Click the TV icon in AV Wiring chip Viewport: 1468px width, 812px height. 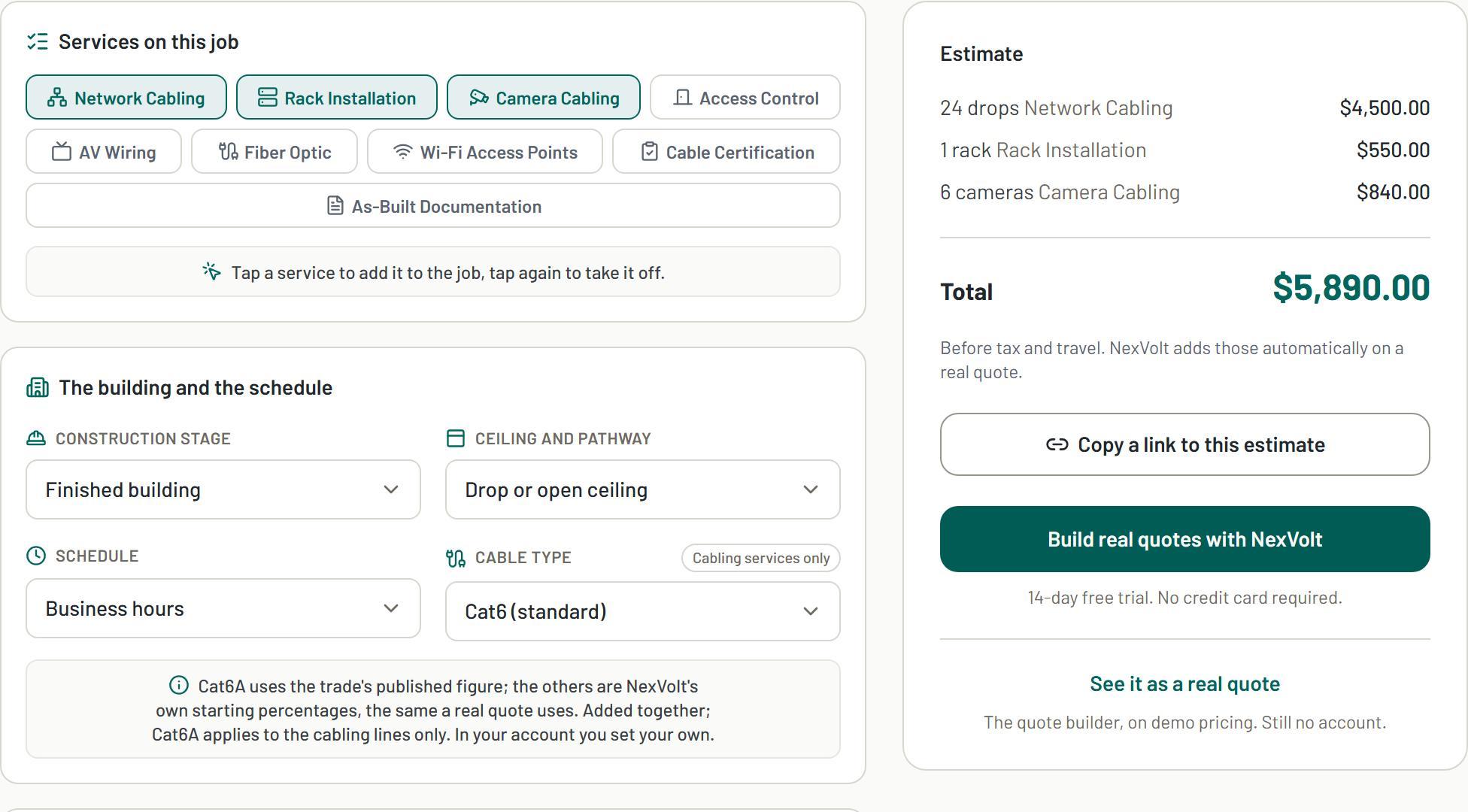pyautogui.click(x=61, y=152)
